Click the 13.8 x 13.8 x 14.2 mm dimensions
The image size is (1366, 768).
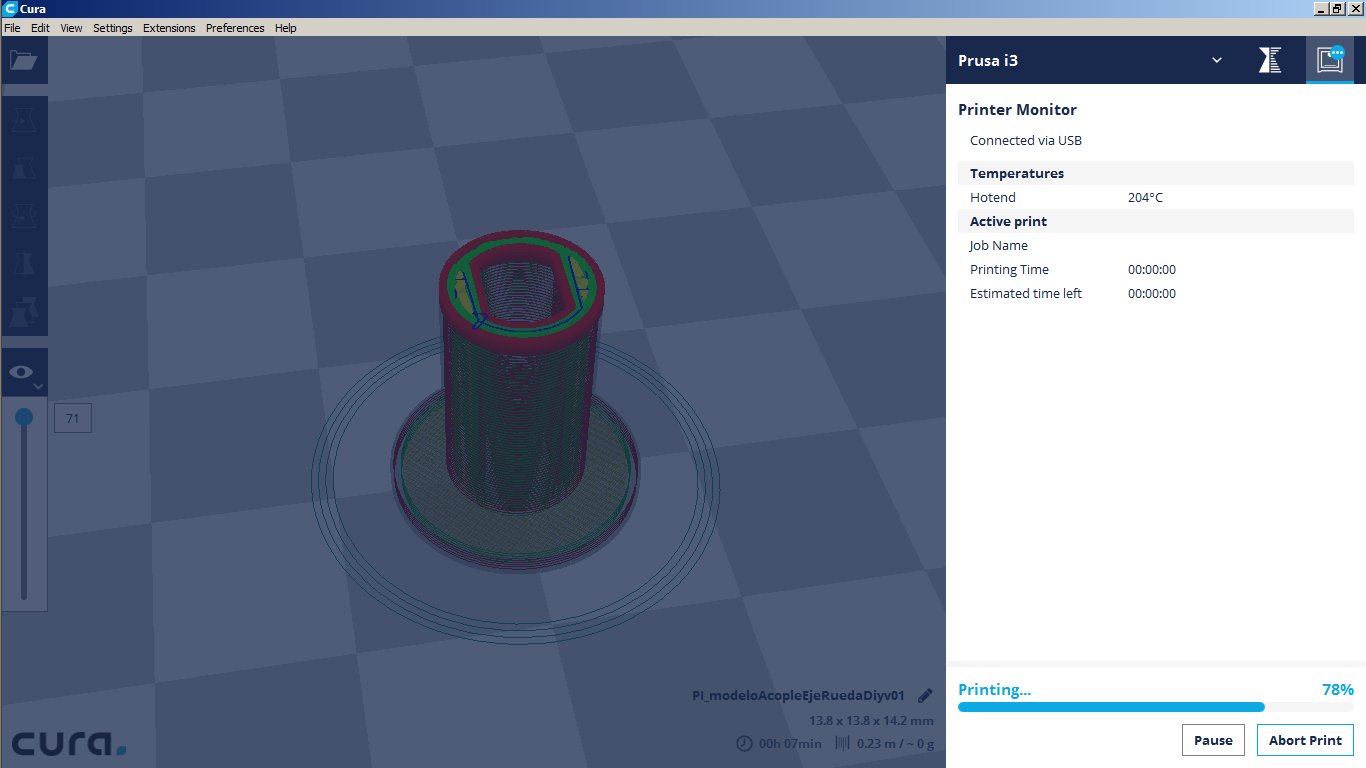(x=871, y=720)
